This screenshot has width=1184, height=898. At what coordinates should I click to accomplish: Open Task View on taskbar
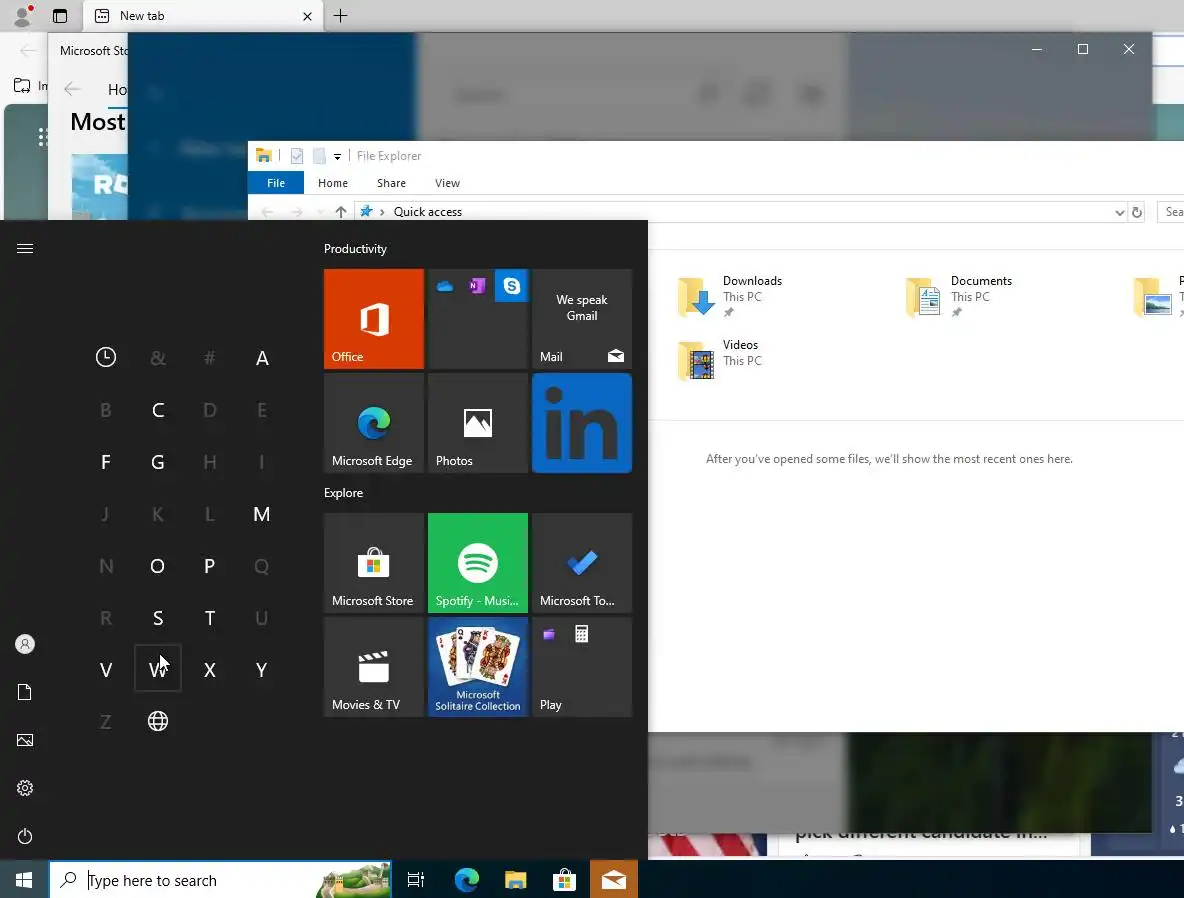click(x=415, y=880)
